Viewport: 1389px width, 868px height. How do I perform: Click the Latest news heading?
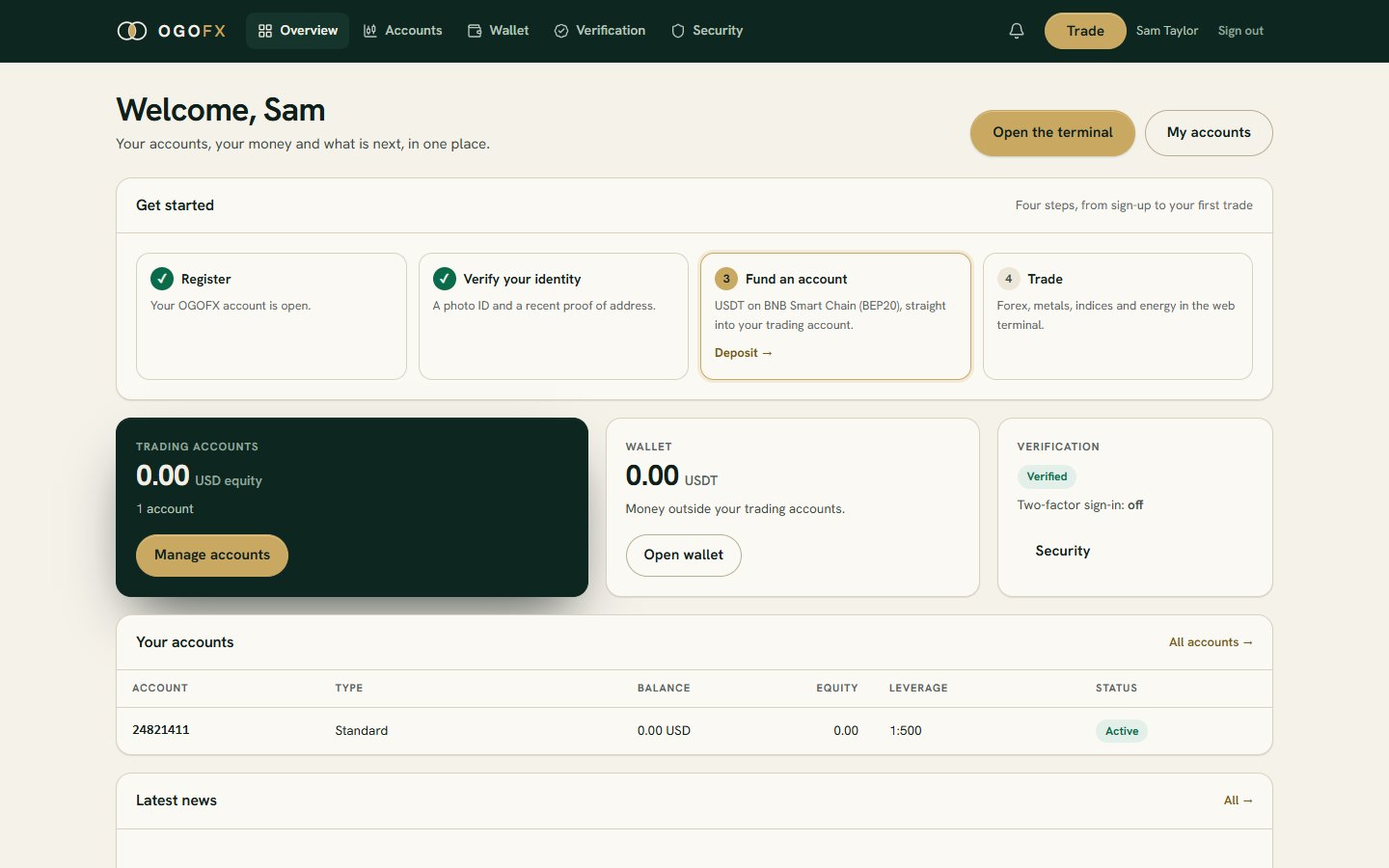pyautogui.click(x=177, y=800)
